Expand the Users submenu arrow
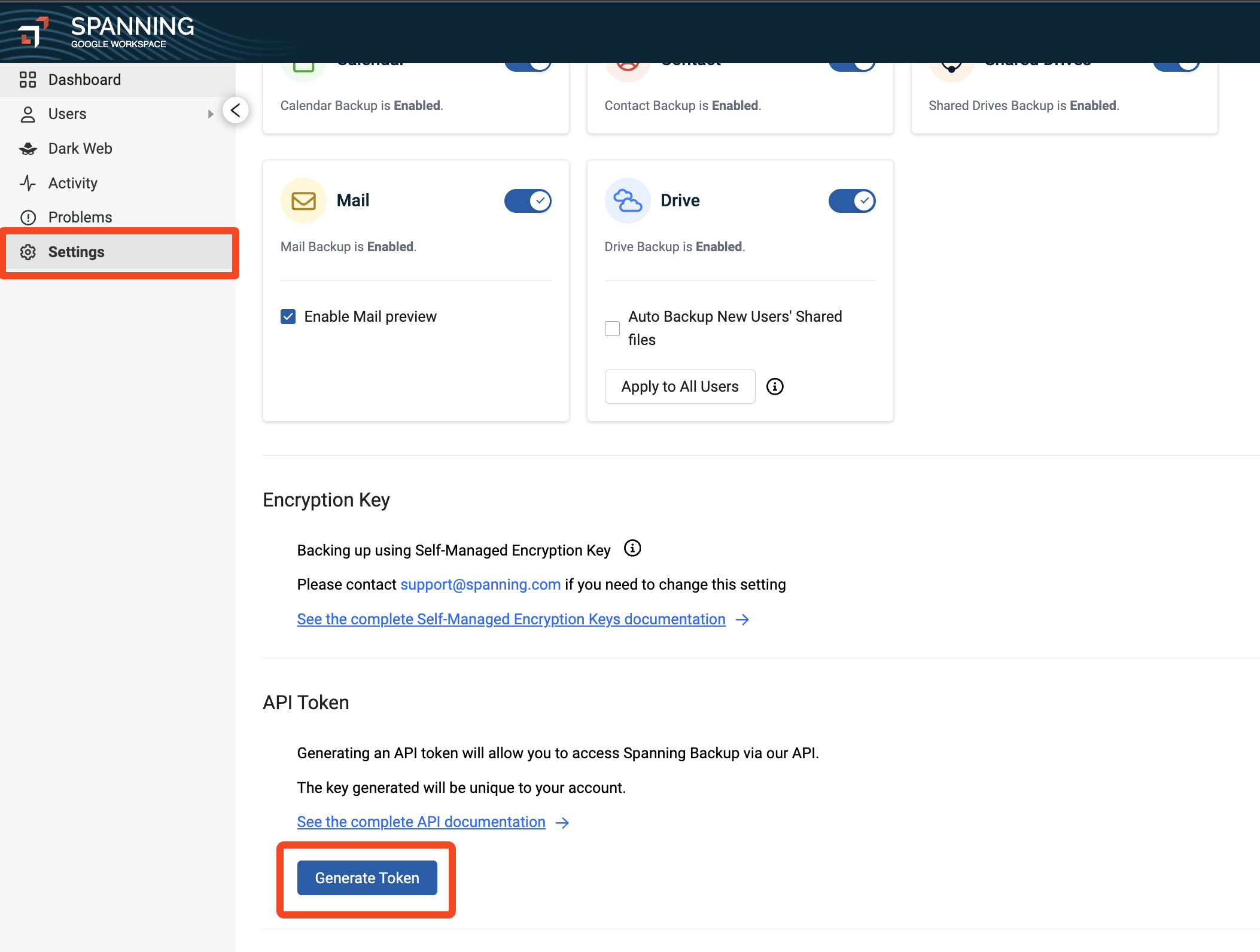1260x952 pixels. pos(211,114)
